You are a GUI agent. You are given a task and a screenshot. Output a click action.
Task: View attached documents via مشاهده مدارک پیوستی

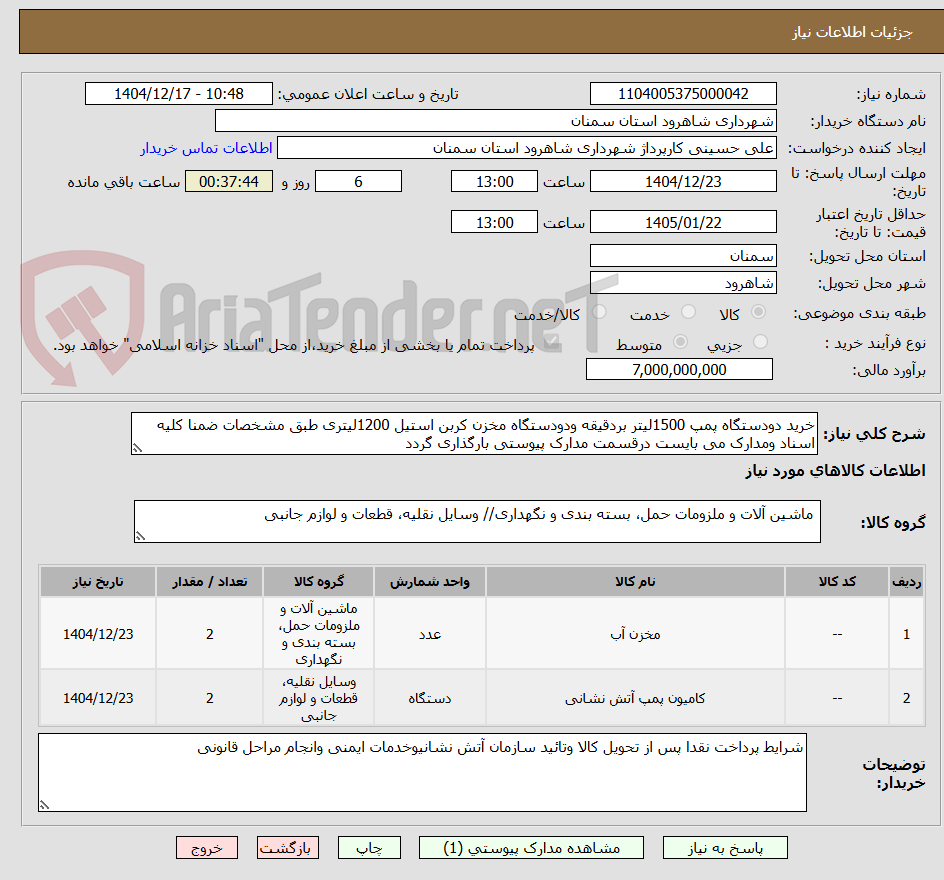531,847
